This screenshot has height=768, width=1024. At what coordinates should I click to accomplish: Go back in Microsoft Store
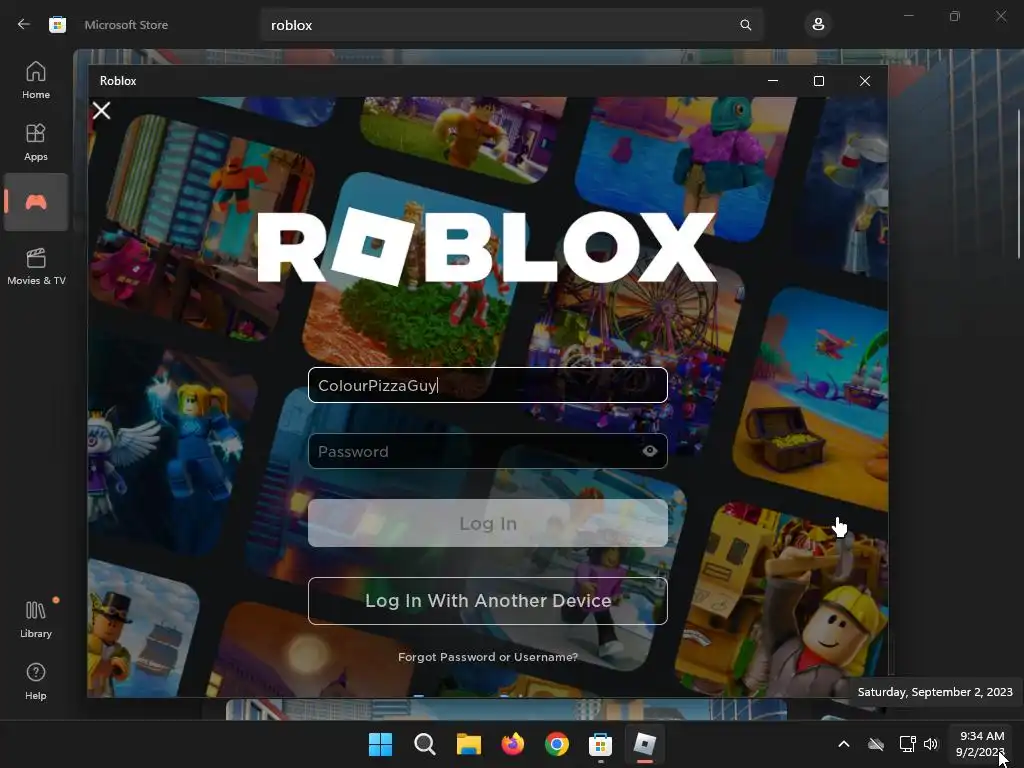[24, 25]
